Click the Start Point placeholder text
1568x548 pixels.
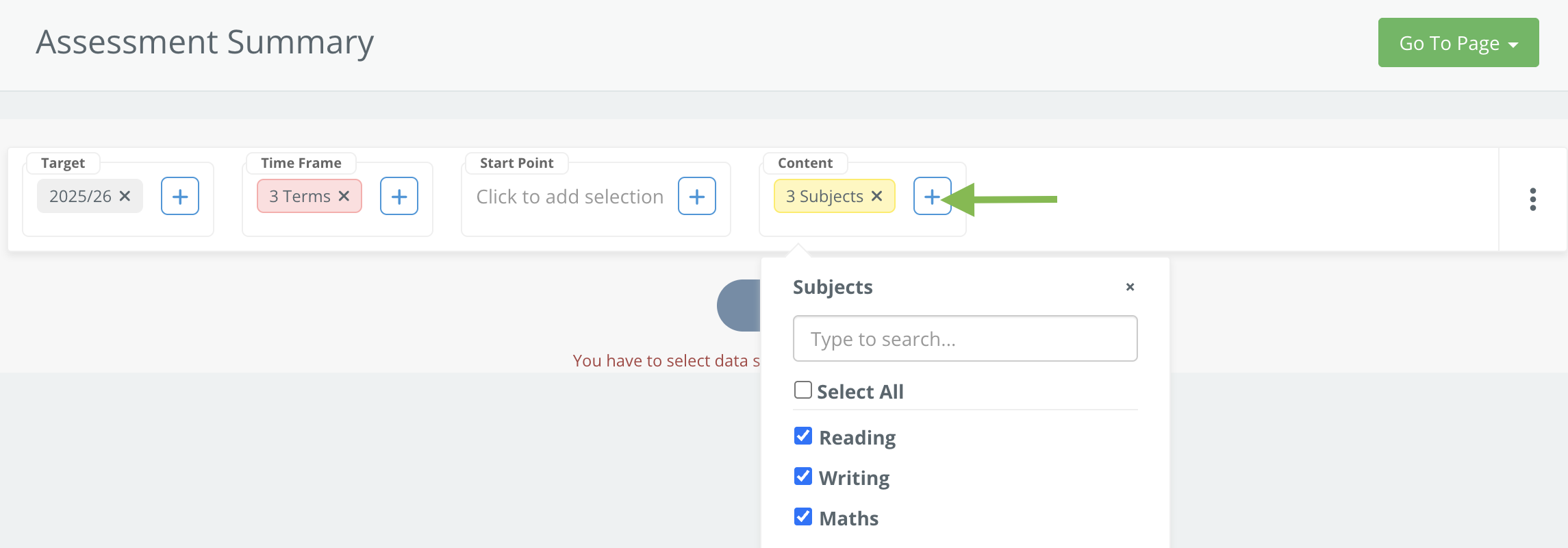pos(570,197)
